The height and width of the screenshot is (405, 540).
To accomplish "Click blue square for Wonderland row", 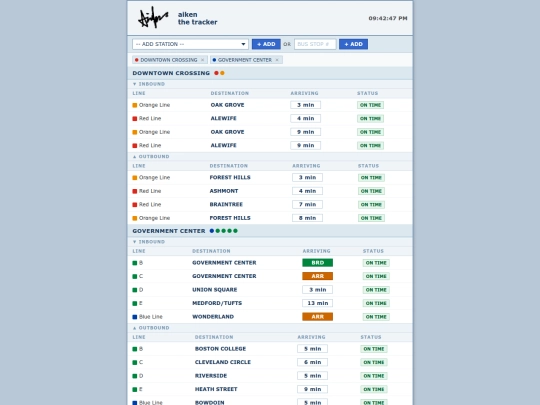I will click(x=135, y=317).
